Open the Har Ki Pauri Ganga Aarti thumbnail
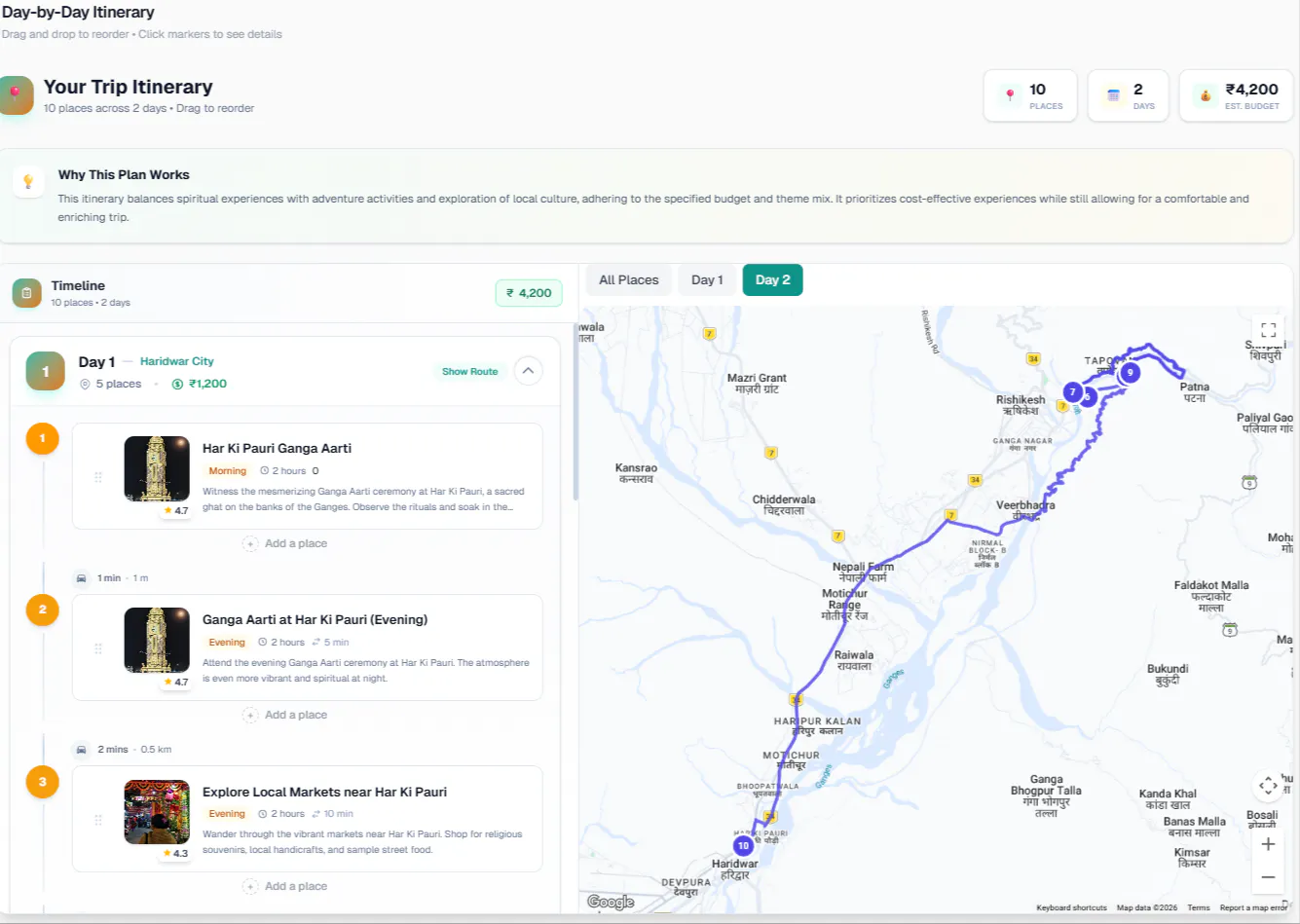This screenshot has width=1300, height=924. point(157,469)
